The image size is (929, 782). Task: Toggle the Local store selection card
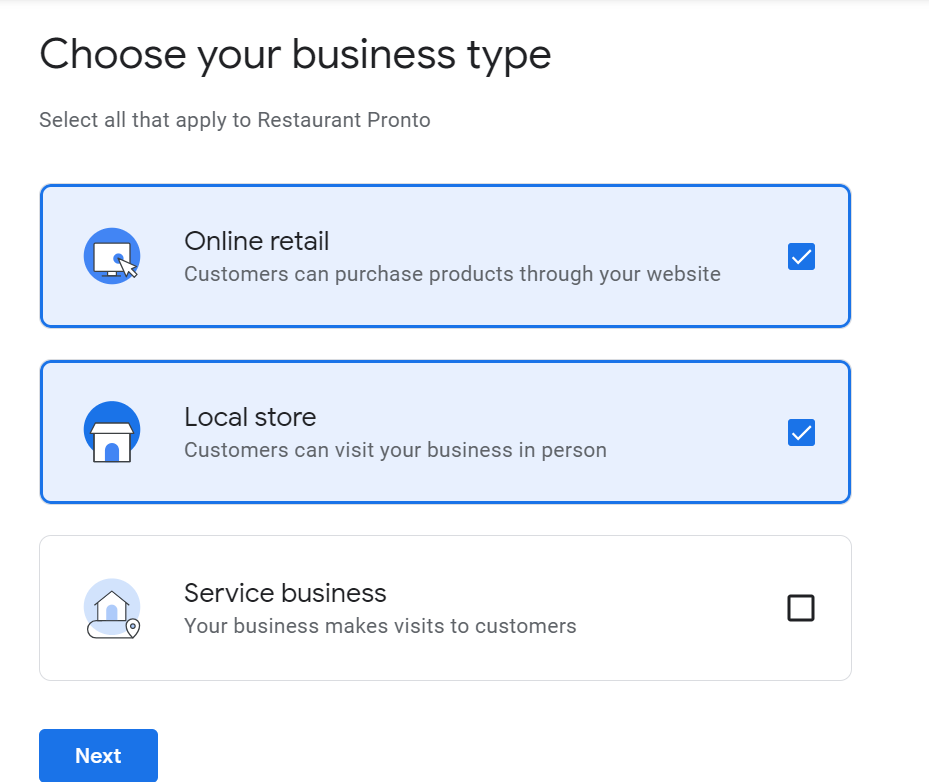coord(445,431)
